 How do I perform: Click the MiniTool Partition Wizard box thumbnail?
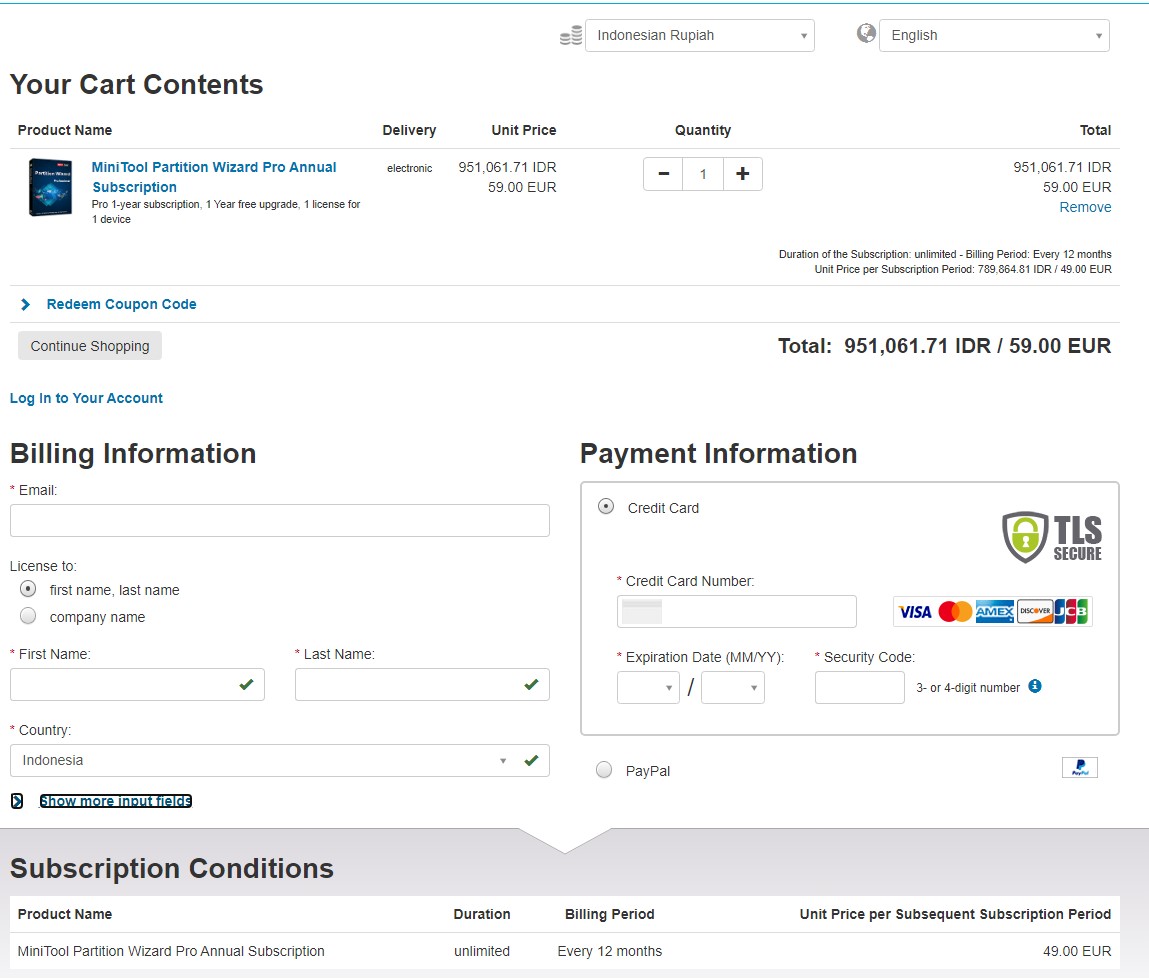click(x=51, y=188)
